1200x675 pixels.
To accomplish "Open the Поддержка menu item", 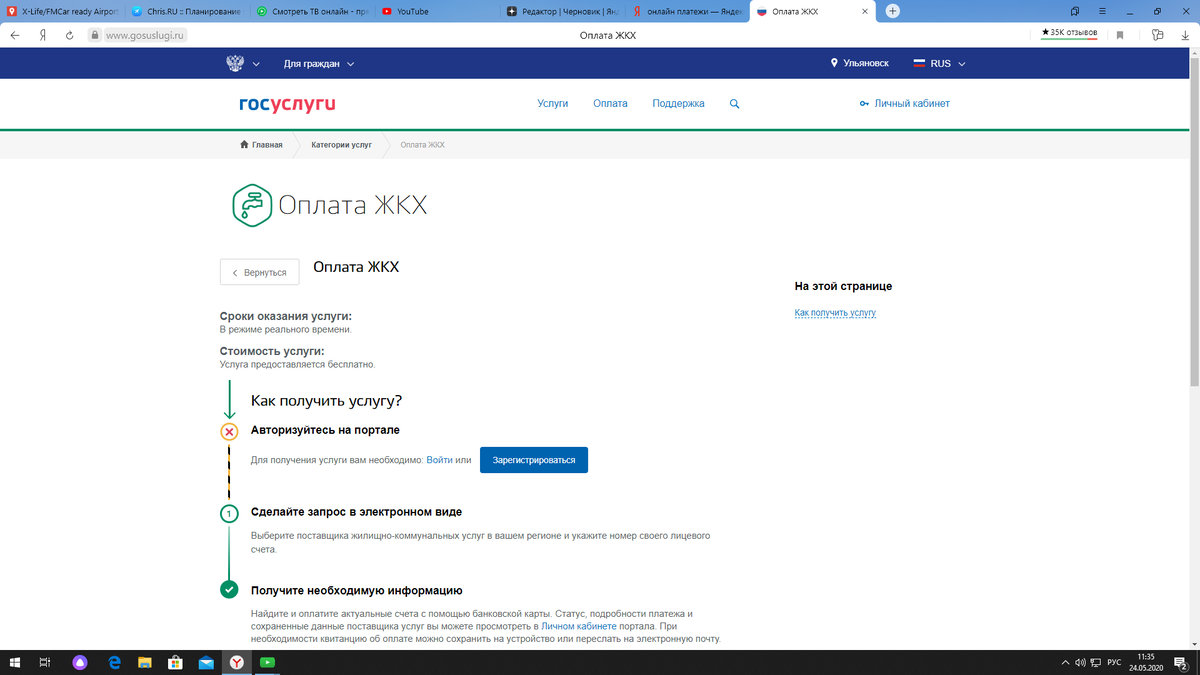I will pos(678,104).
